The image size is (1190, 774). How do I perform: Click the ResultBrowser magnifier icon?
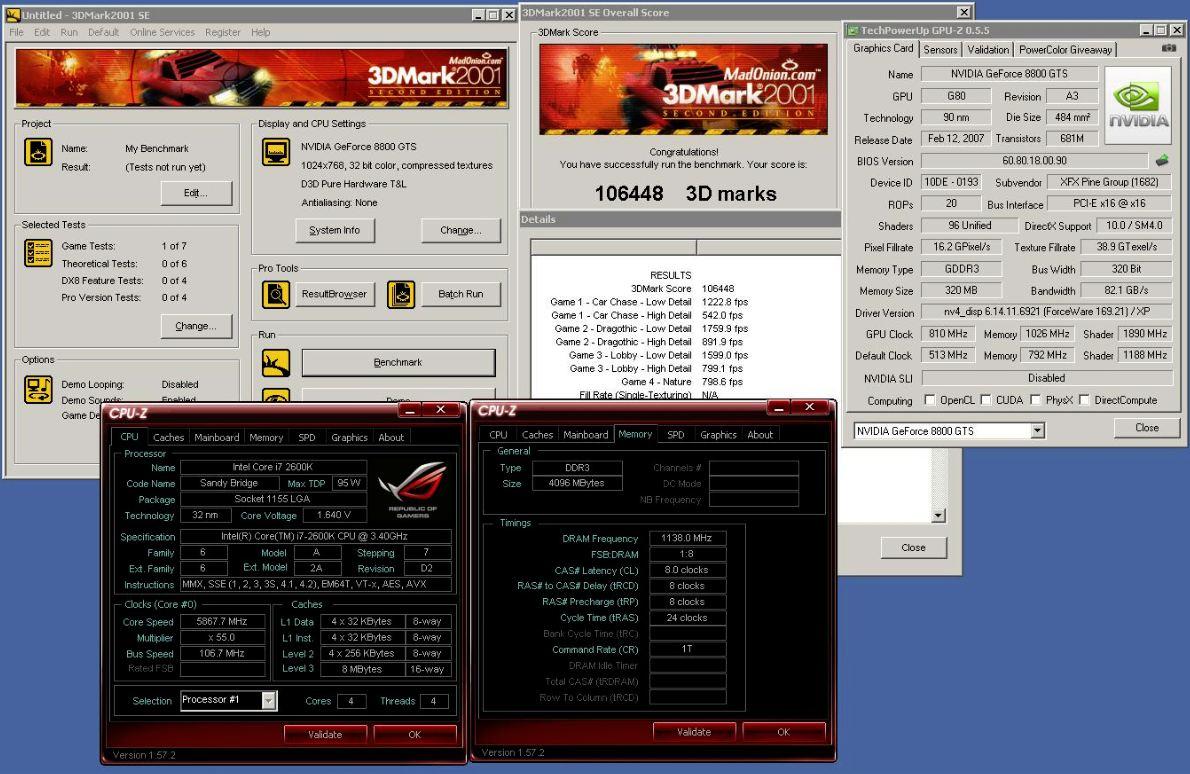[276, 294]
